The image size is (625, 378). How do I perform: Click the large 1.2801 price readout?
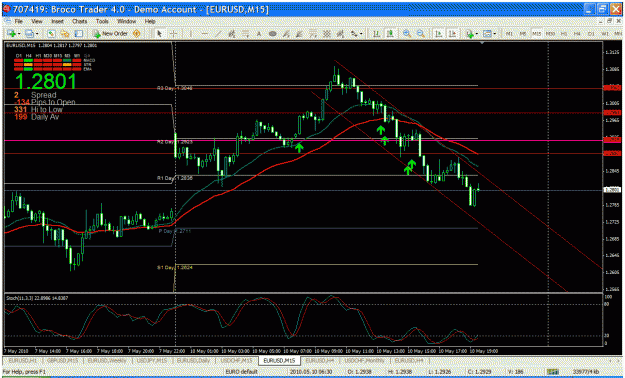pos(45,81)
